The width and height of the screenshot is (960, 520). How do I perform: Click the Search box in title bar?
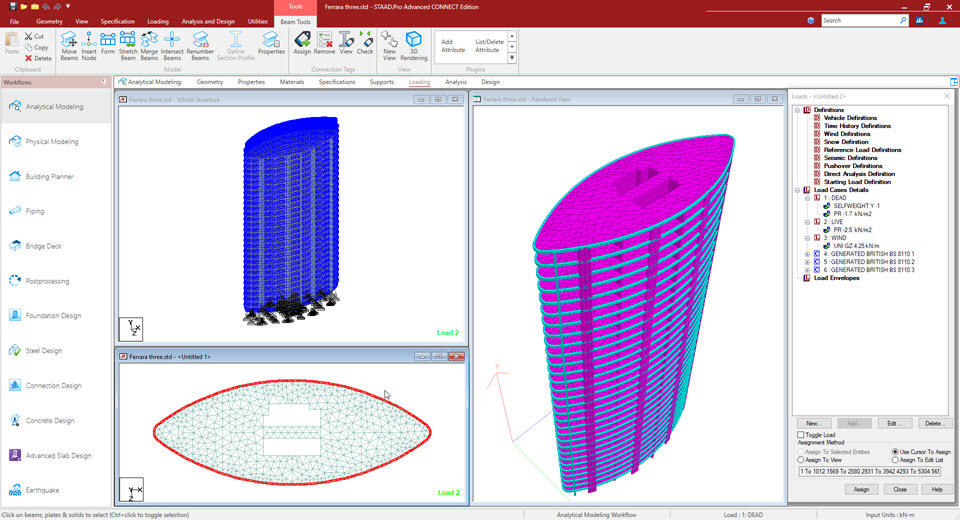point(860,20)
